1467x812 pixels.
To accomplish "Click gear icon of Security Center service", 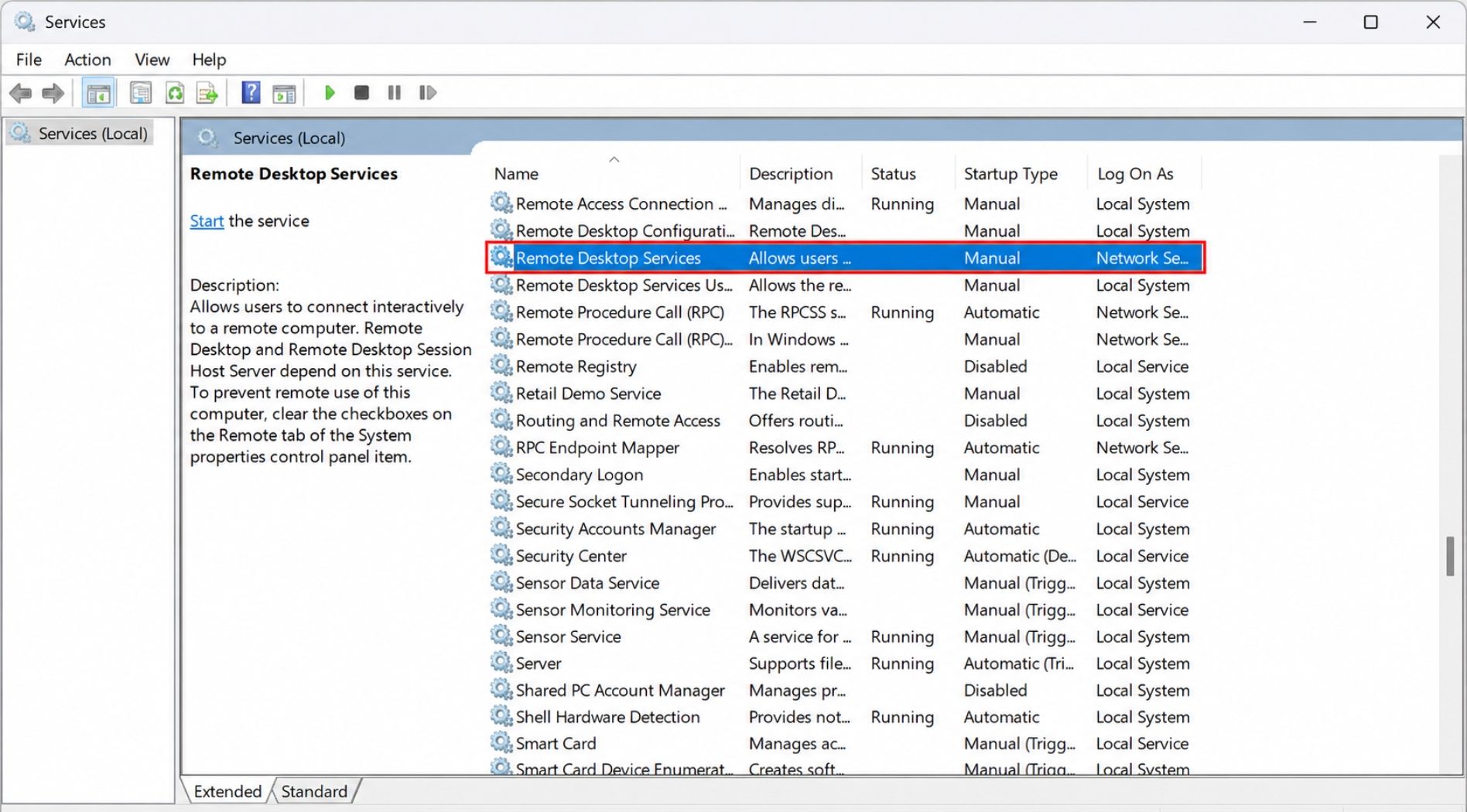I will coord(501,554).
